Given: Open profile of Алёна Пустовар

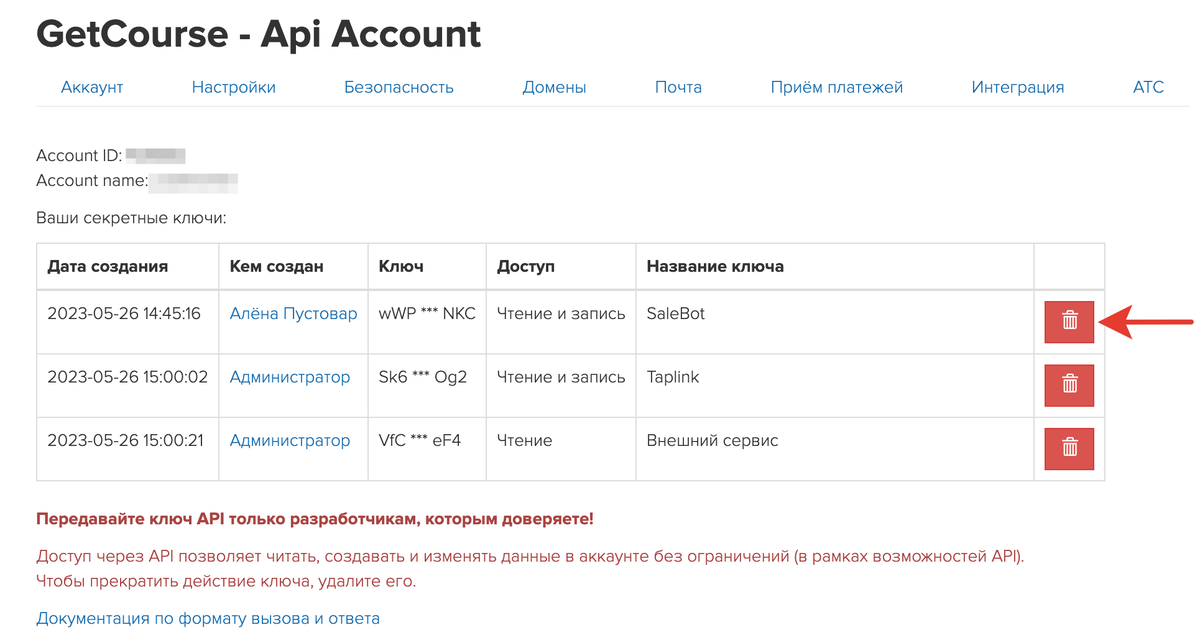Looking at the screenshot, I should [x=292, y=313].
